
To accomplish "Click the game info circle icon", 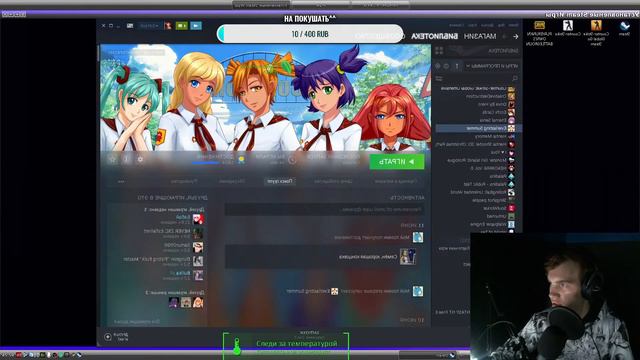I will [126, 160].
